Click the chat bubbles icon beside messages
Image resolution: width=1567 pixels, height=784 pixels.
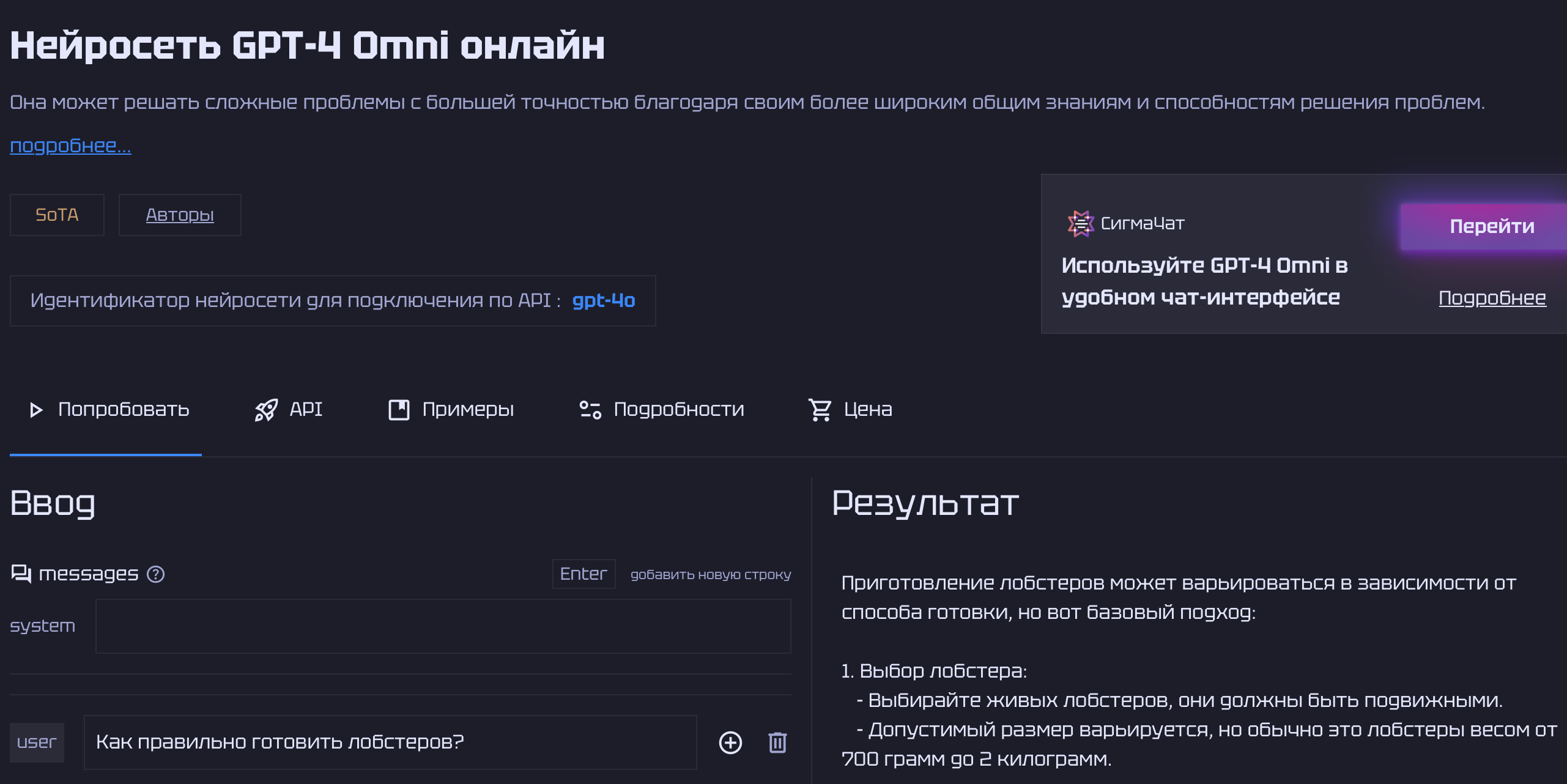21,574
